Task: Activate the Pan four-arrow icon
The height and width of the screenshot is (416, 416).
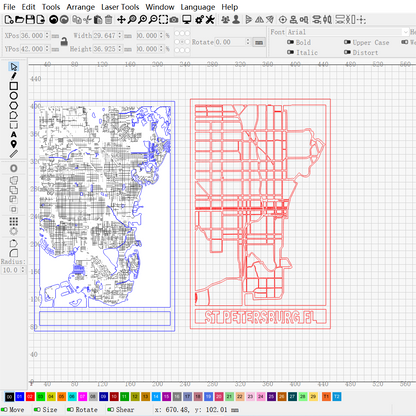Action: (x=121, y=20)
